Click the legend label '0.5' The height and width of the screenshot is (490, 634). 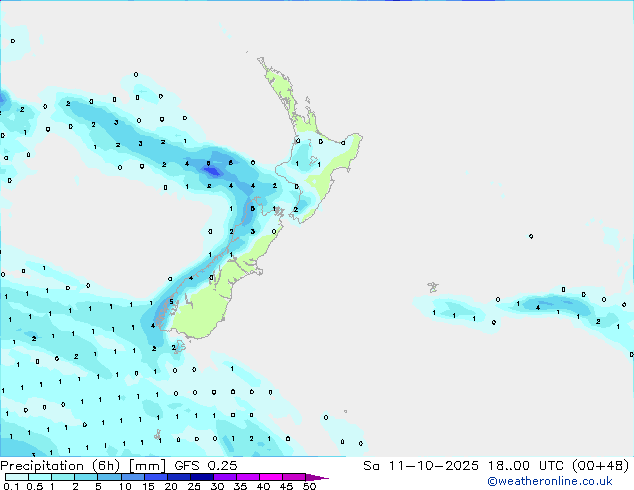coord(34,486)
